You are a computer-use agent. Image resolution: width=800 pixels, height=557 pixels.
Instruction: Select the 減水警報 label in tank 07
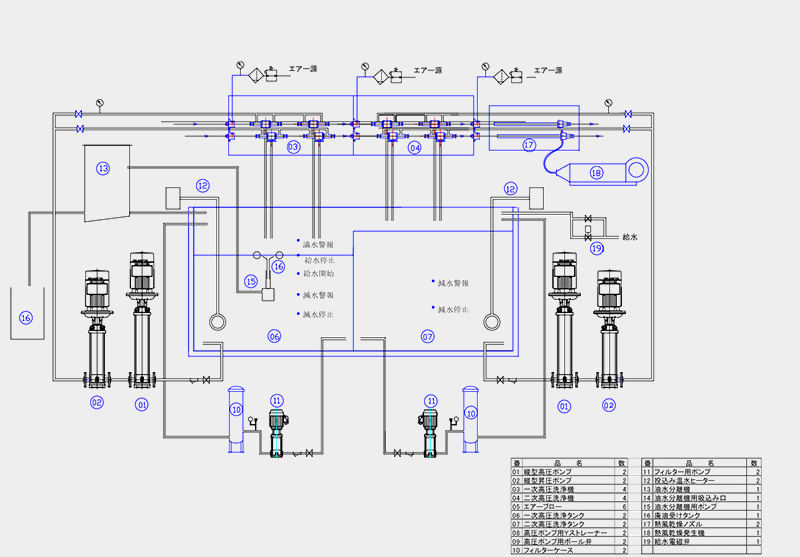pyautogui.click(x=453, y=283)
